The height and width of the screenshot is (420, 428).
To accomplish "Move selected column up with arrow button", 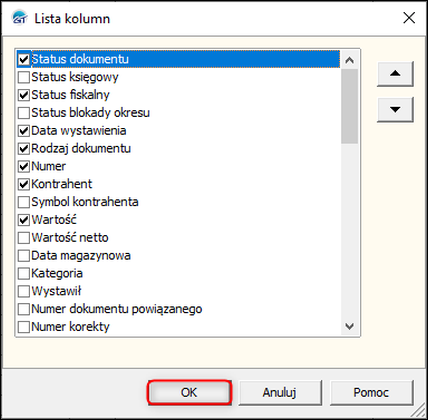I will click(x=395, y=74).
